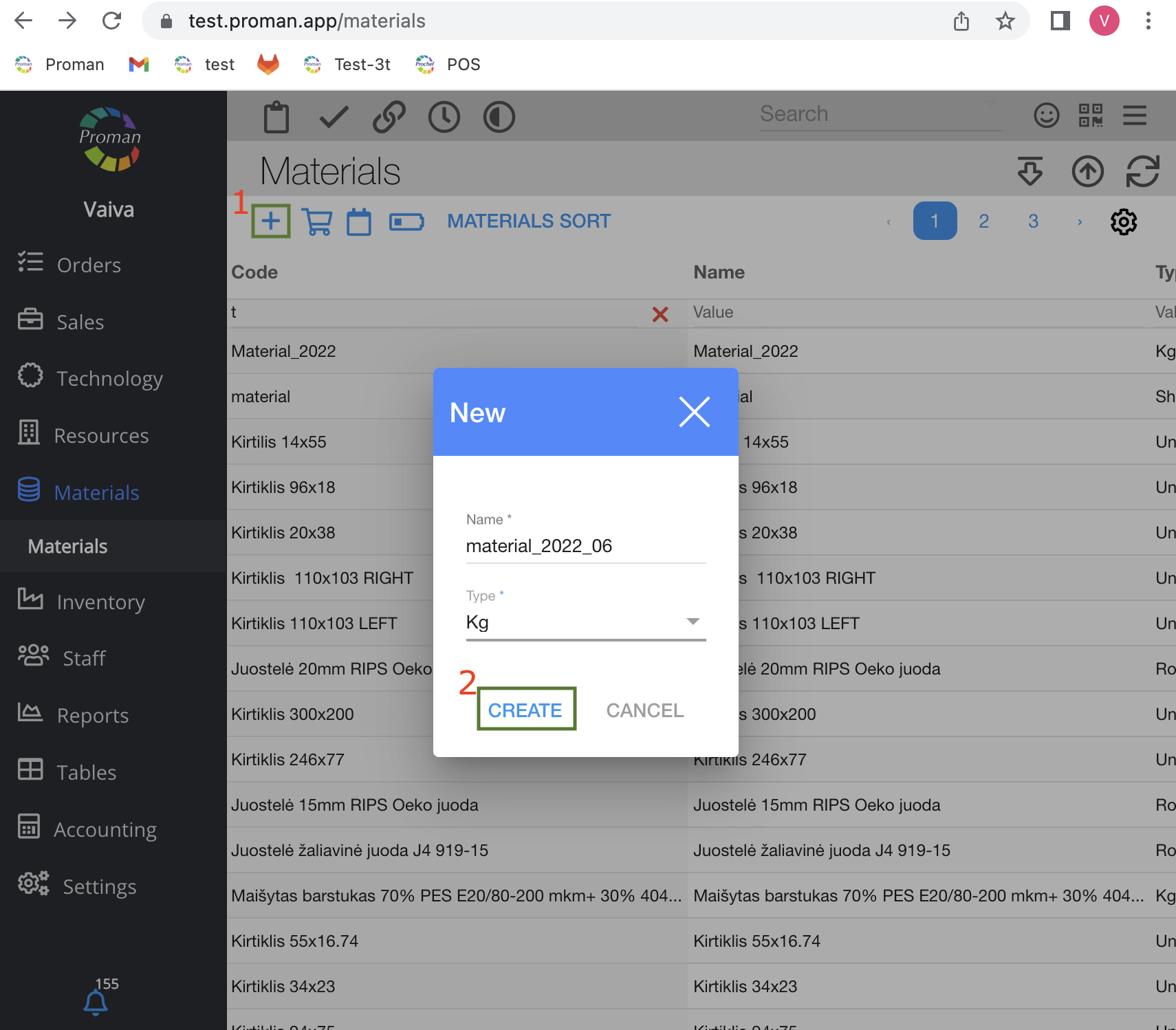Click the QR code icon
This screenshot has width=1176, height=1030.
point(1090,115)
